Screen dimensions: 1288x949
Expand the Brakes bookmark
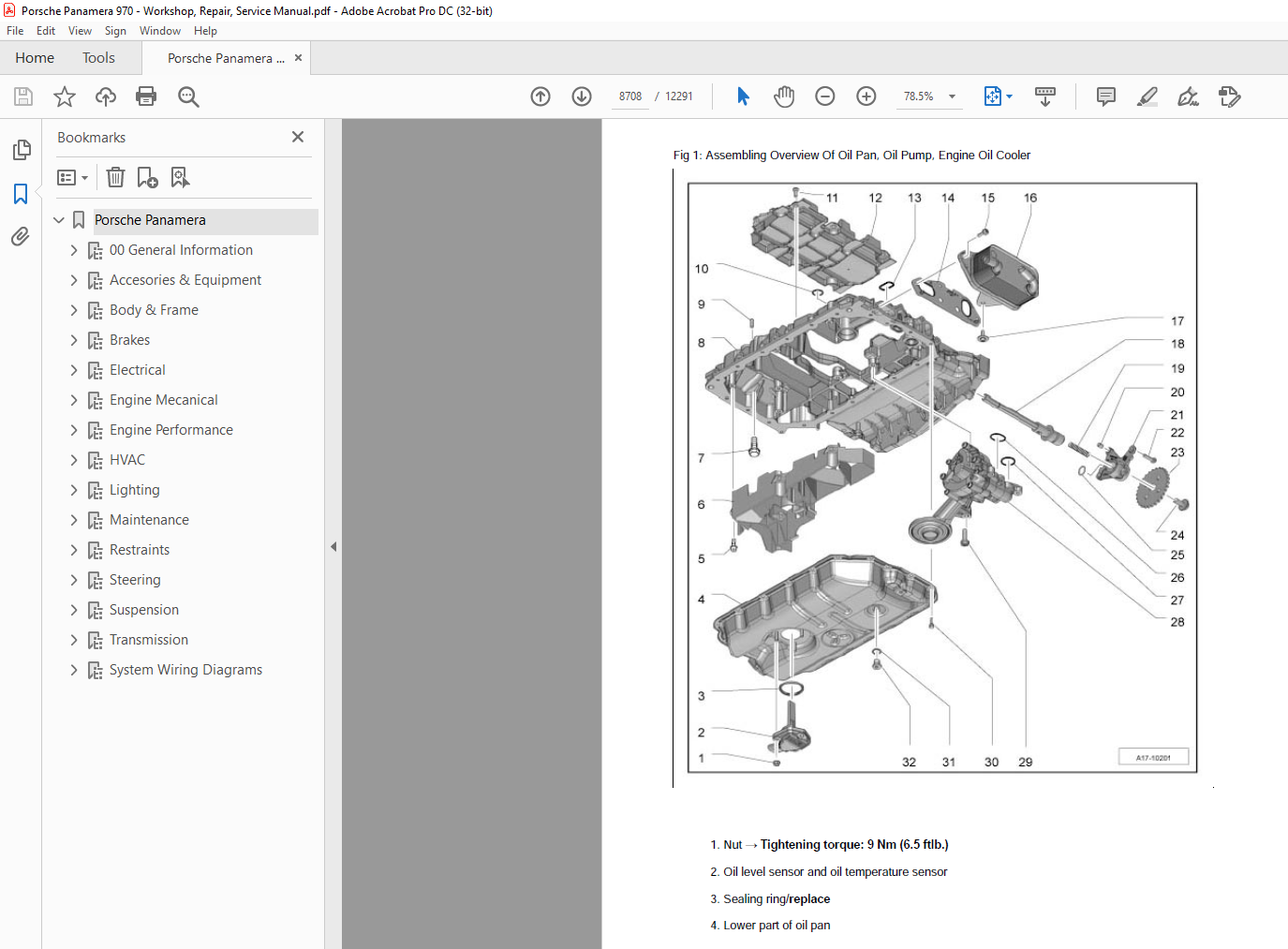[x=74, y=340]
